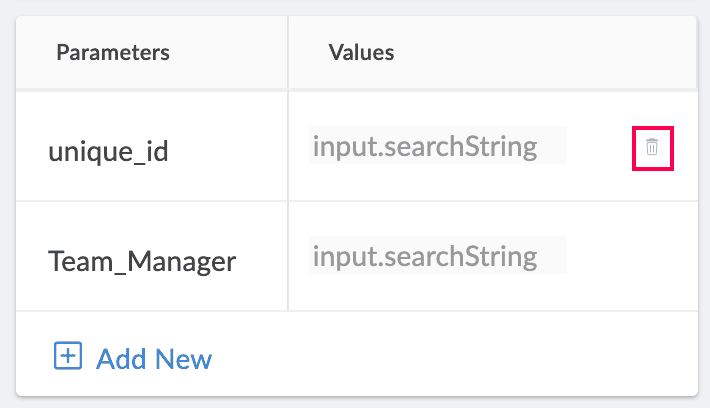Click the input.searchString placeholder in Team_Manager row
Screen dimensions: 710x408
coord(425,256)
